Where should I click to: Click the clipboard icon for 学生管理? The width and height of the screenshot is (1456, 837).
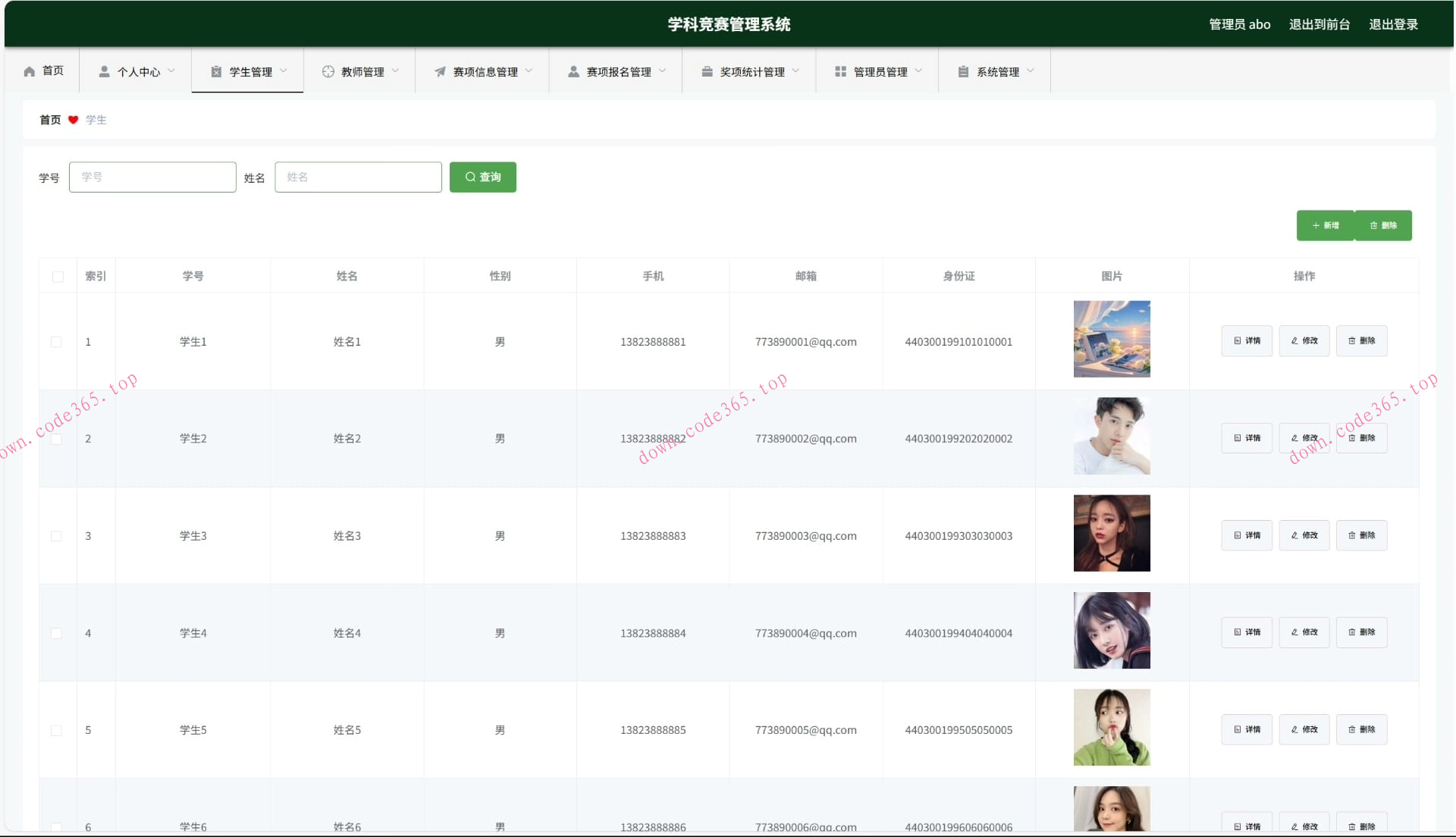pos(216,71)
